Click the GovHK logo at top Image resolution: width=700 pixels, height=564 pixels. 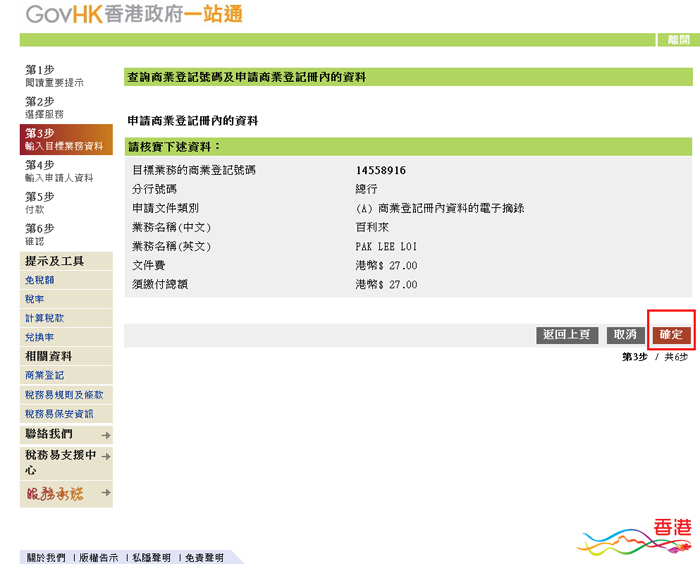coord(133,15)
